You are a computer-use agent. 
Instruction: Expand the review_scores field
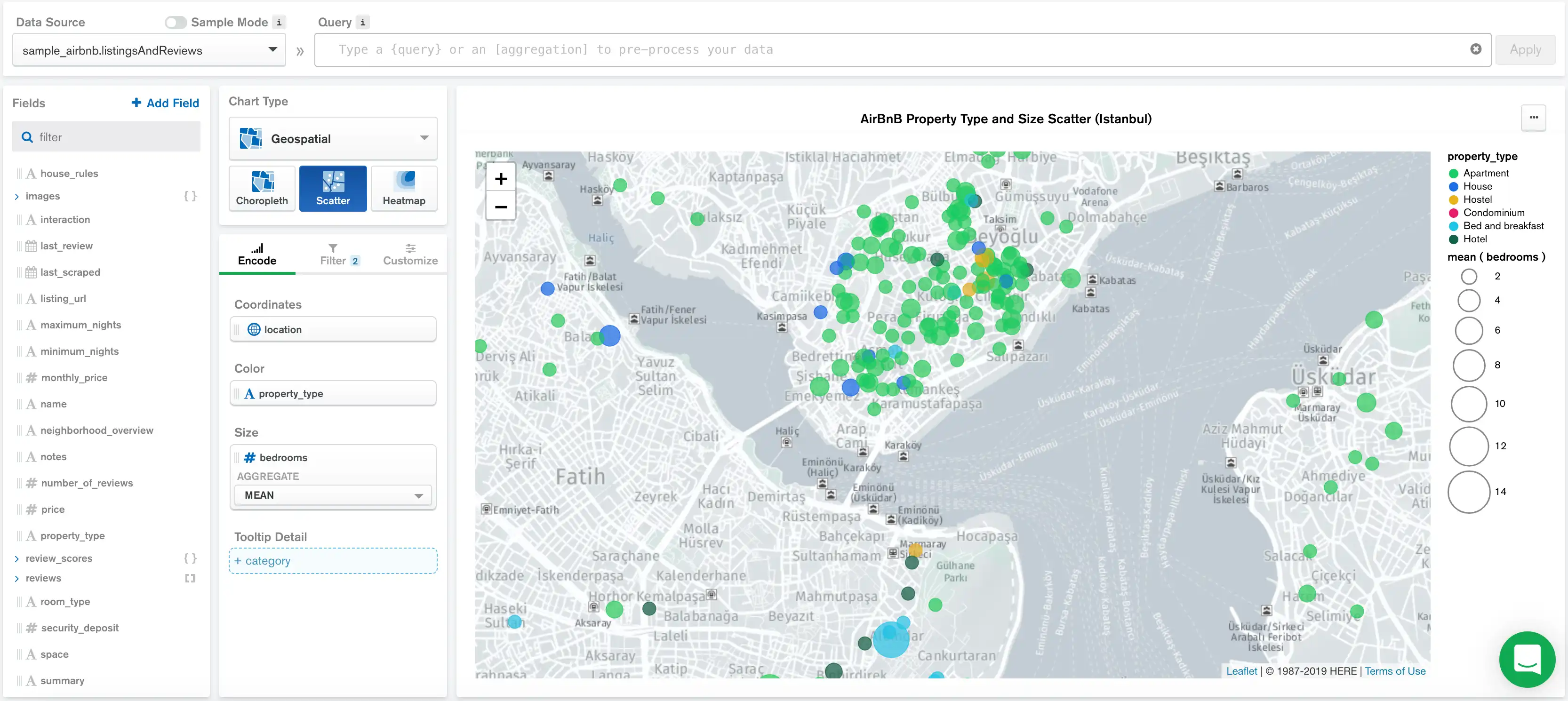pos(16,558)
